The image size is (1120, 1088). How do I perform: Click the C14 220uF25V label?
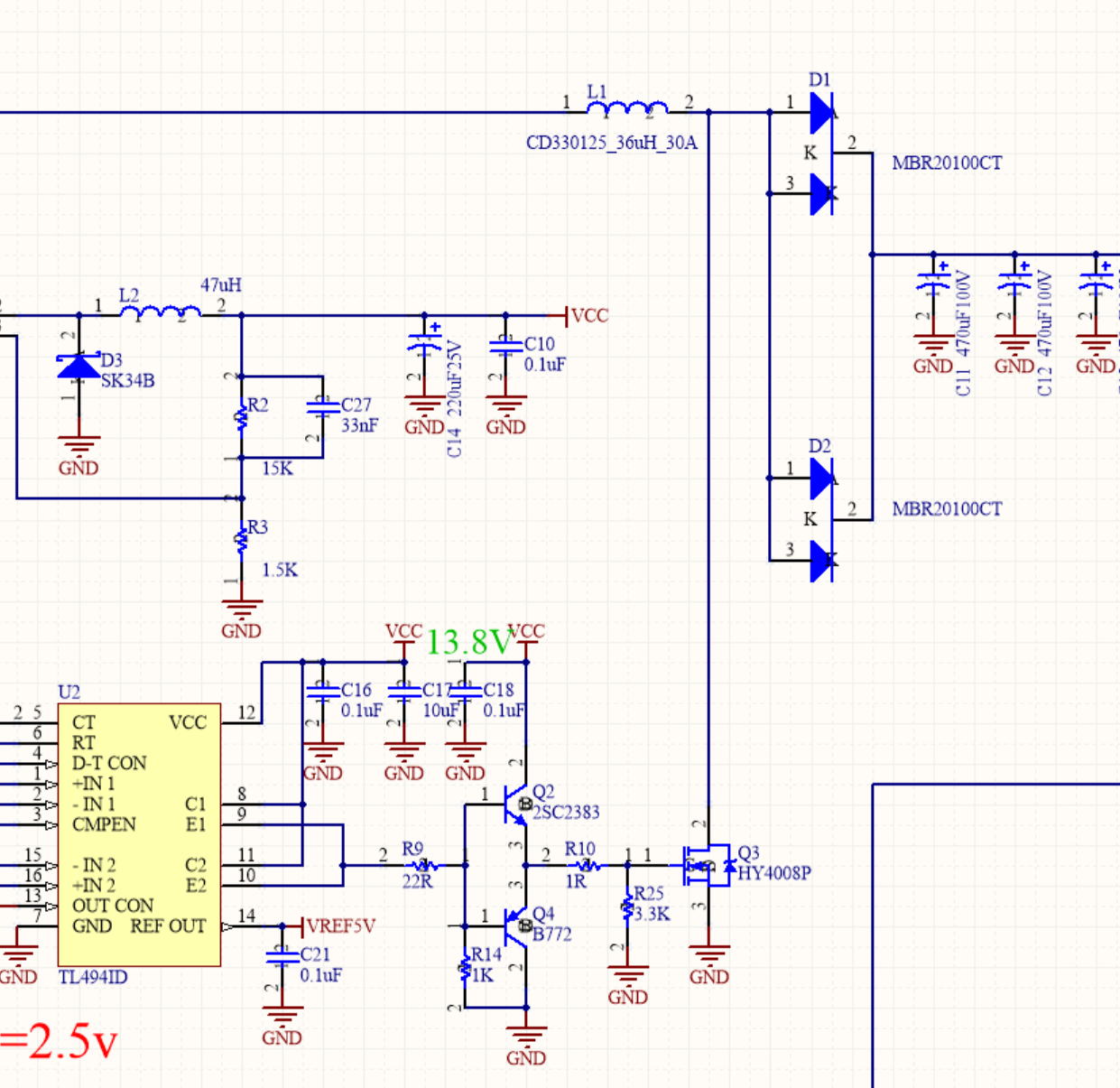point(455,398)
